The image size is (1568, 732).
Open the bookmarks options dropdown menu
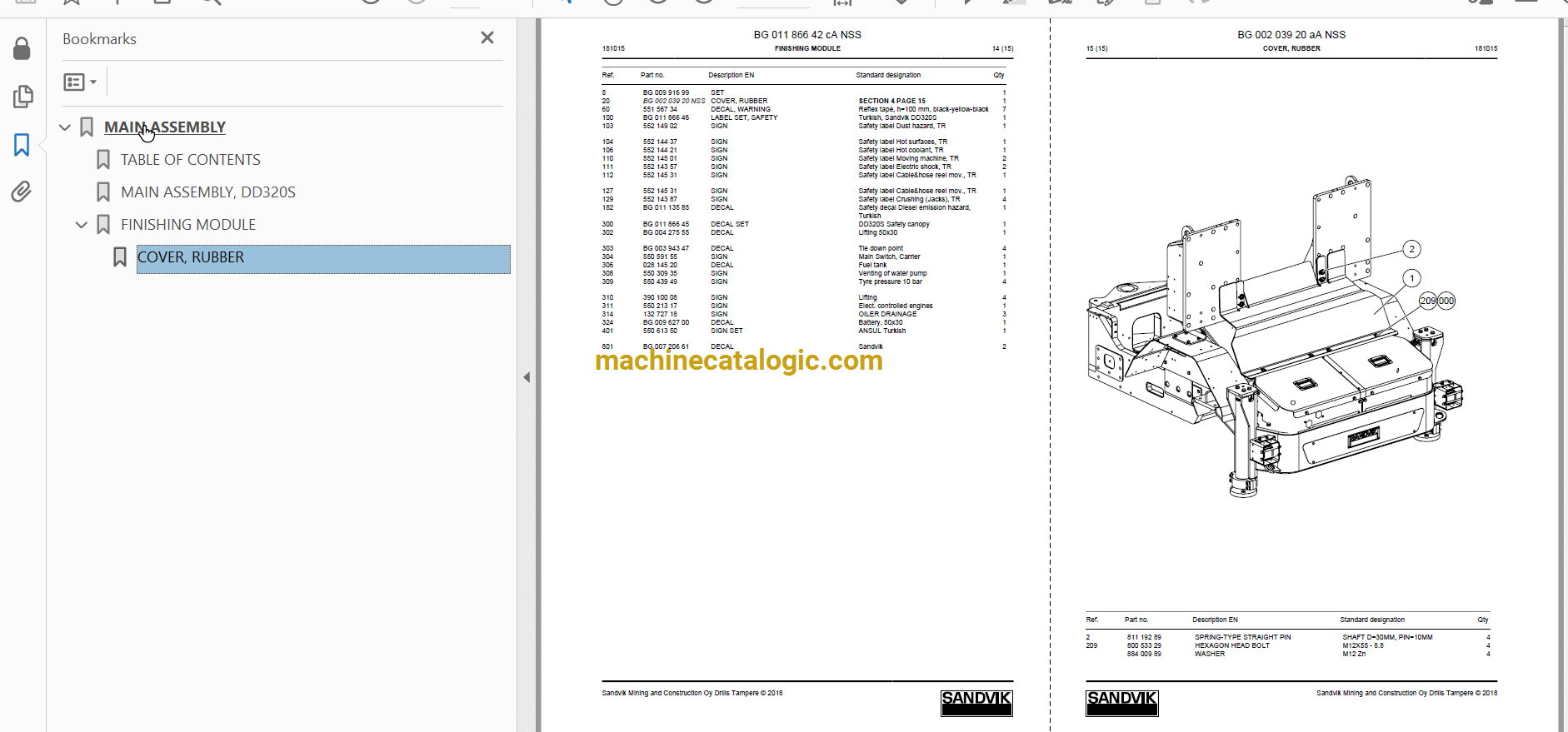[80, 82]
